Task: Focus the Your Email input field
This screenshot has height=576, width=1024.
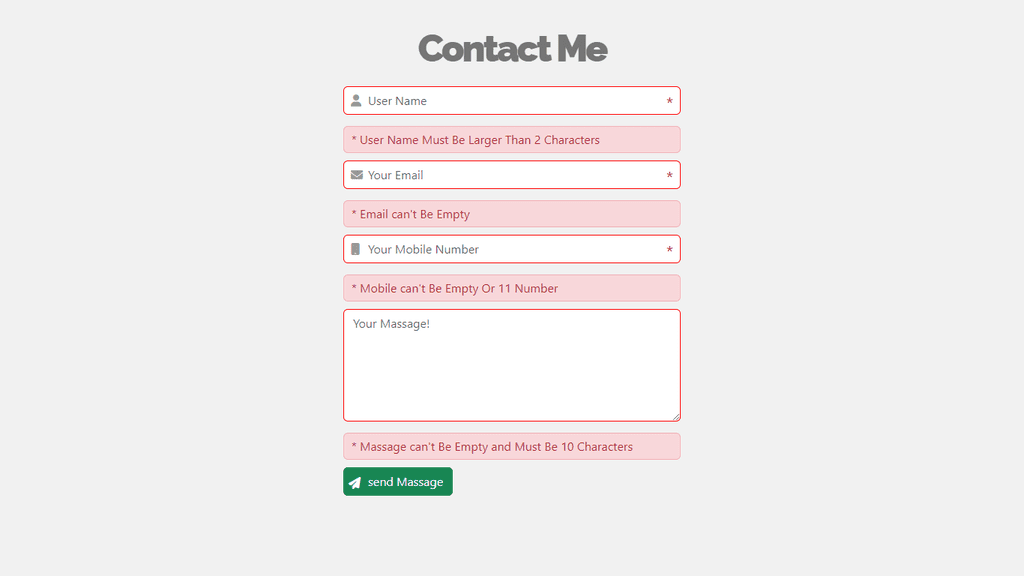Action: (x=512, y=175)
